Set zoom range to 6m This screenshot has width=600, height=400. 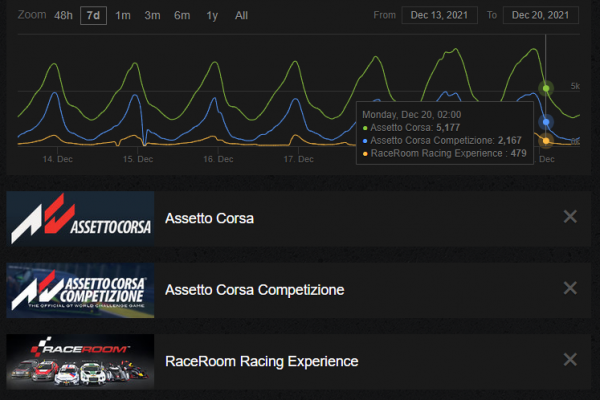click(182, 15)
